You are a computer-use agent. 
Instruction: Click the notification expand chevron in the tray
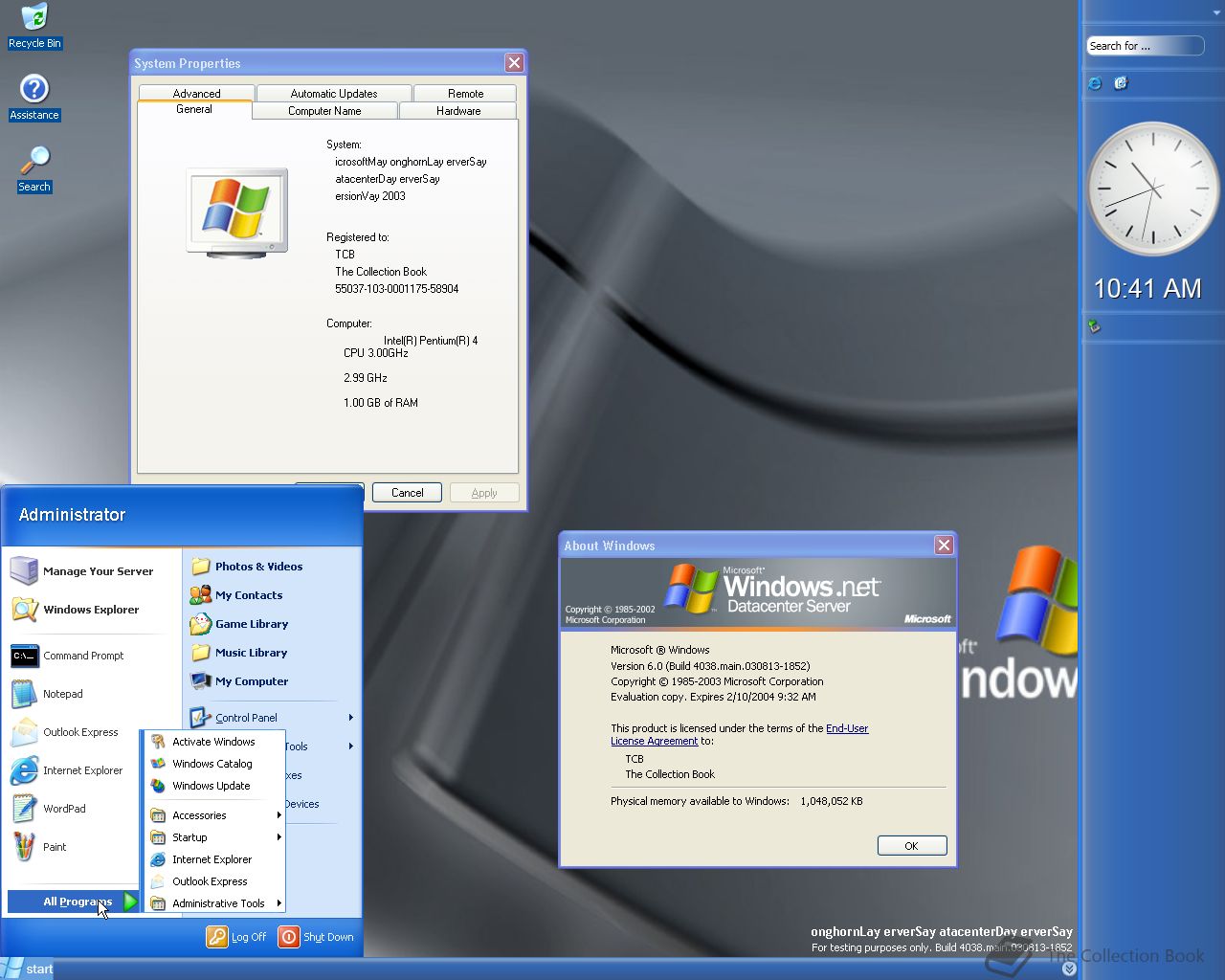click(x=1069, y=969)
